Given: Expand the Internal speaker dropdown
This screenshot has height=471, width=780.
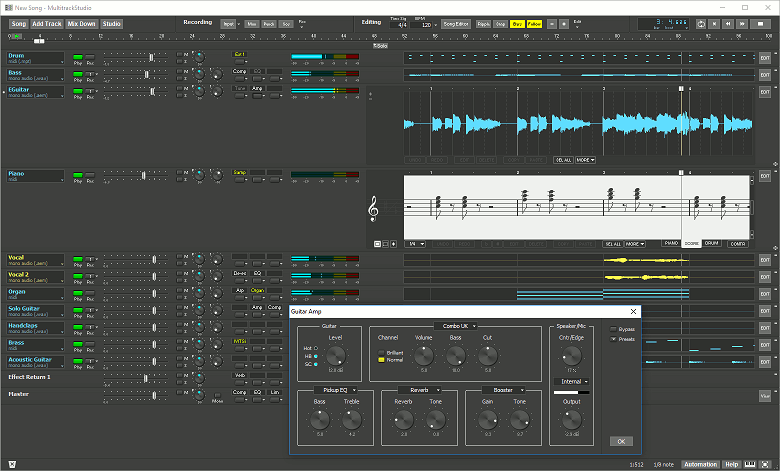Looking at the screenshot, I should (571, 381).
